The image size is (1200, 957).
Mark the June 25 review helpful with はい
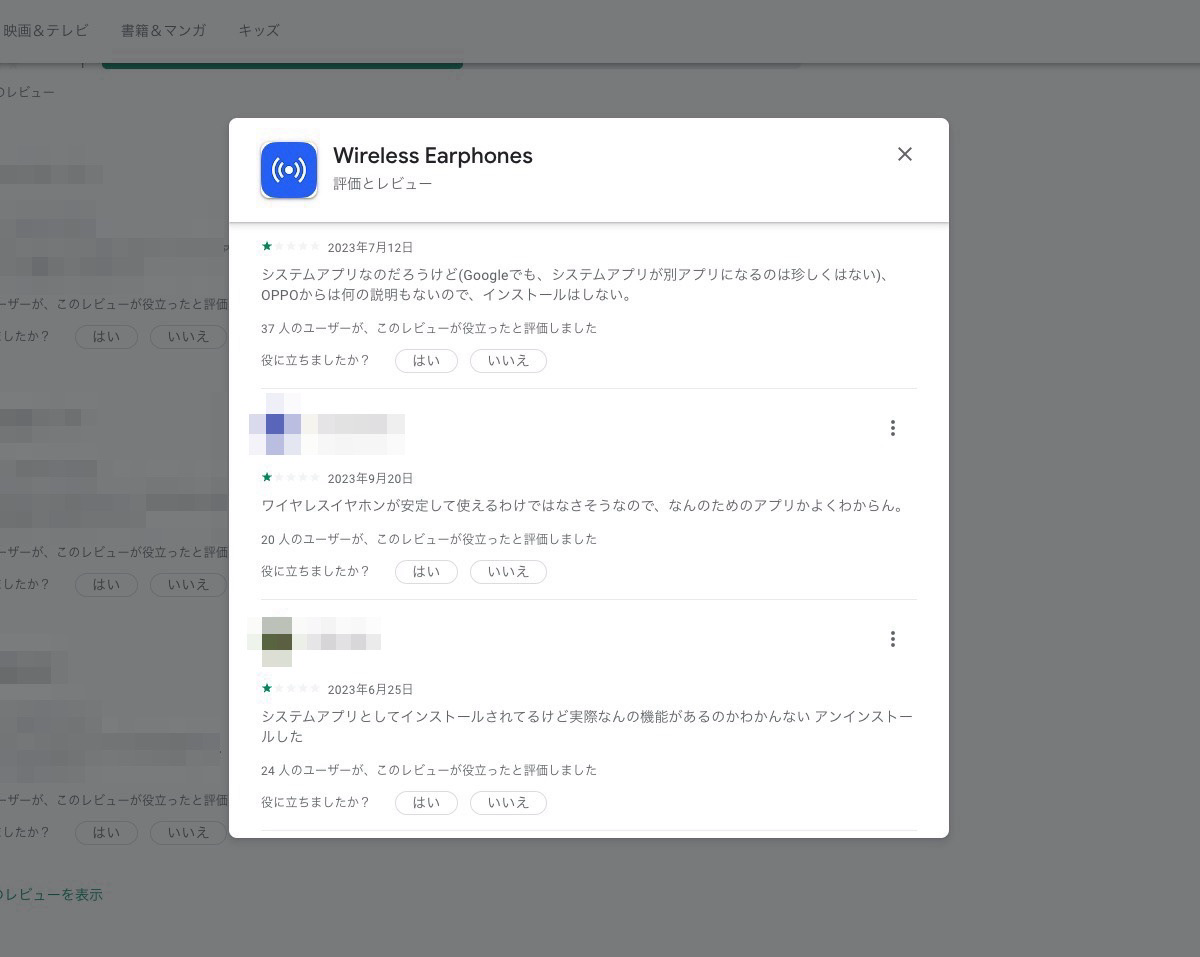point(426,802)
